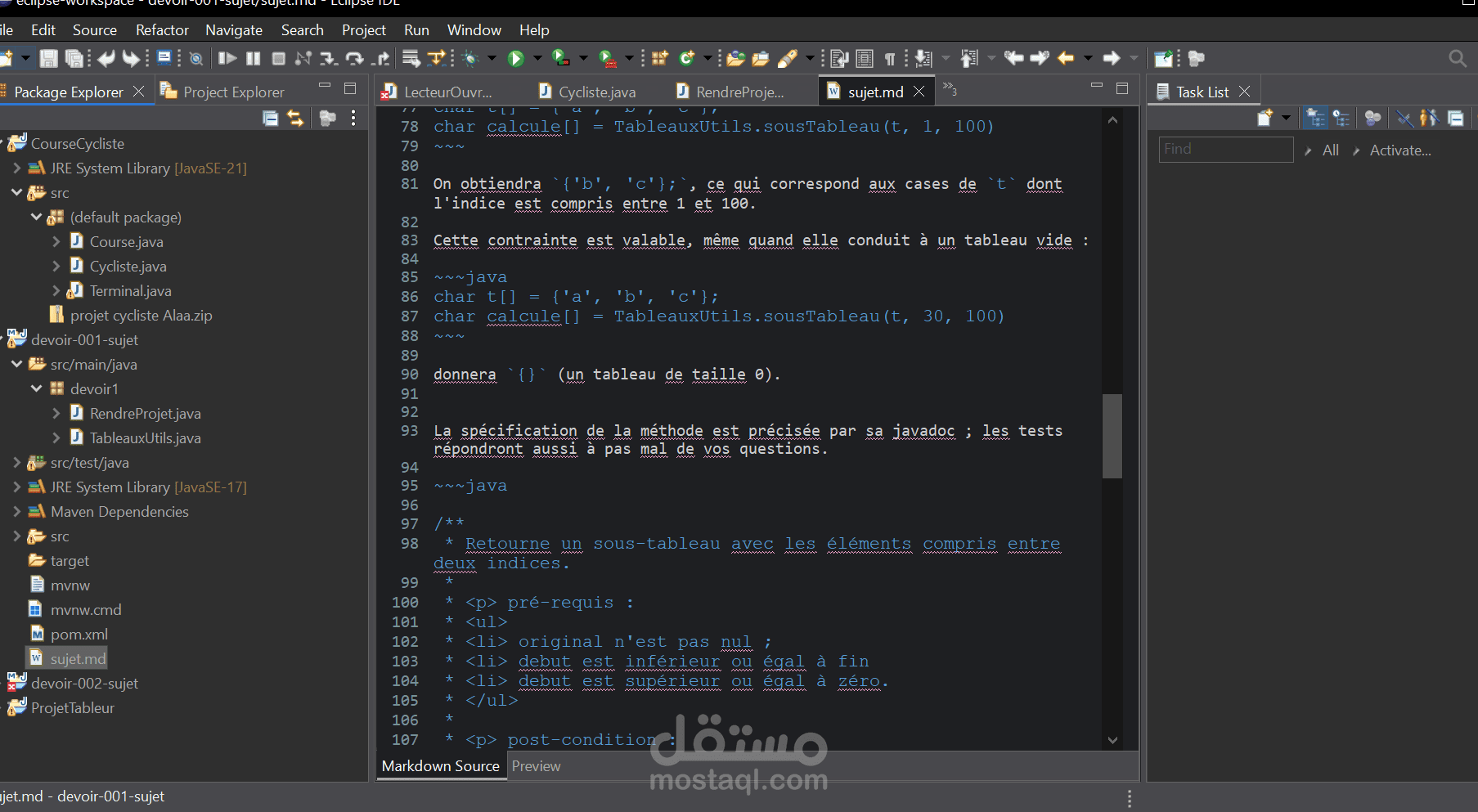The image size is (1478, 812).
Task: Click the All link in Task List
Action: tap(1331, 150)
